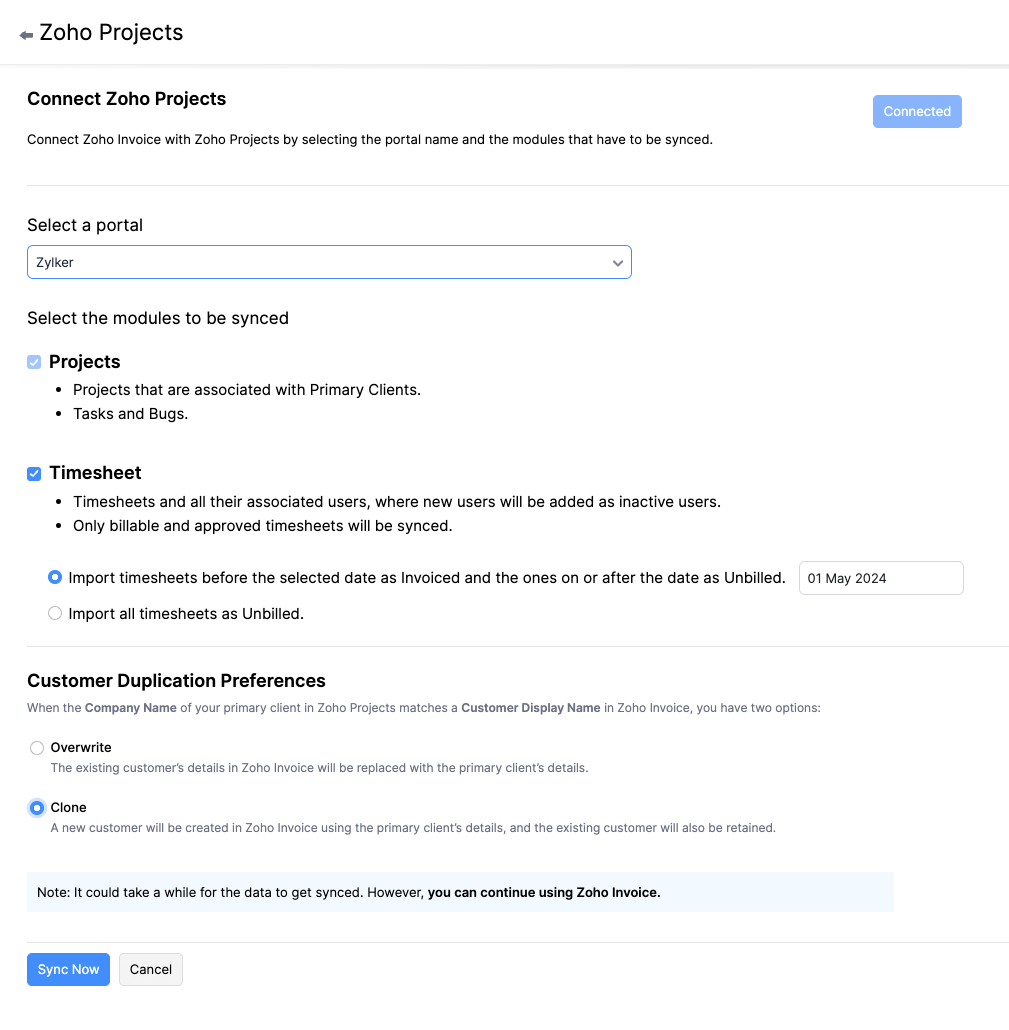Go back using the arrow icon
This screenshot has width=1009, height=1030.
26,35
